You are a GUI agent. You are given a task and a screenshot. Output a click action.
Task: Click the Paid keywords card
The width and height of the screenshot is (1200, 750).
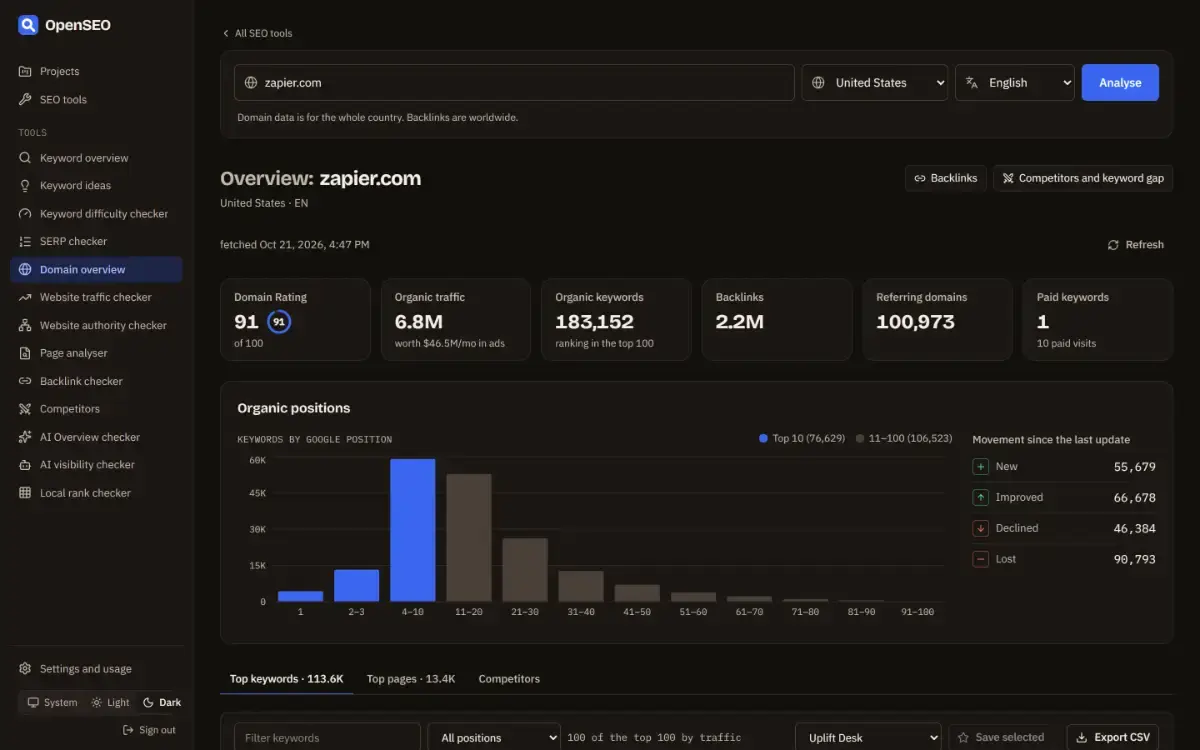point(1097,319)
